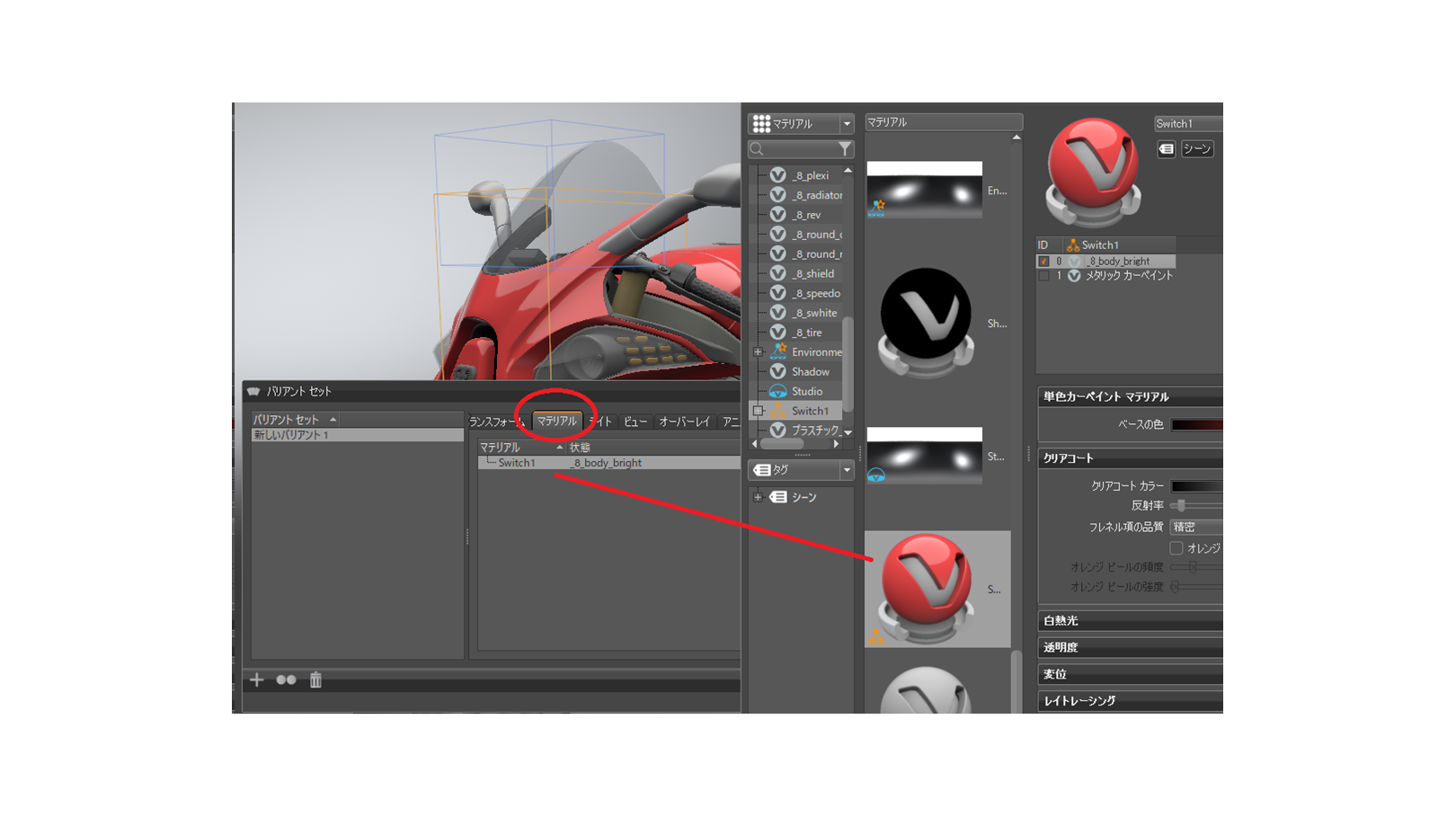The width and height of the screenshot is (1456, 817).
Task: Expand the Environment node in material tree
Action: pos(758,352)
